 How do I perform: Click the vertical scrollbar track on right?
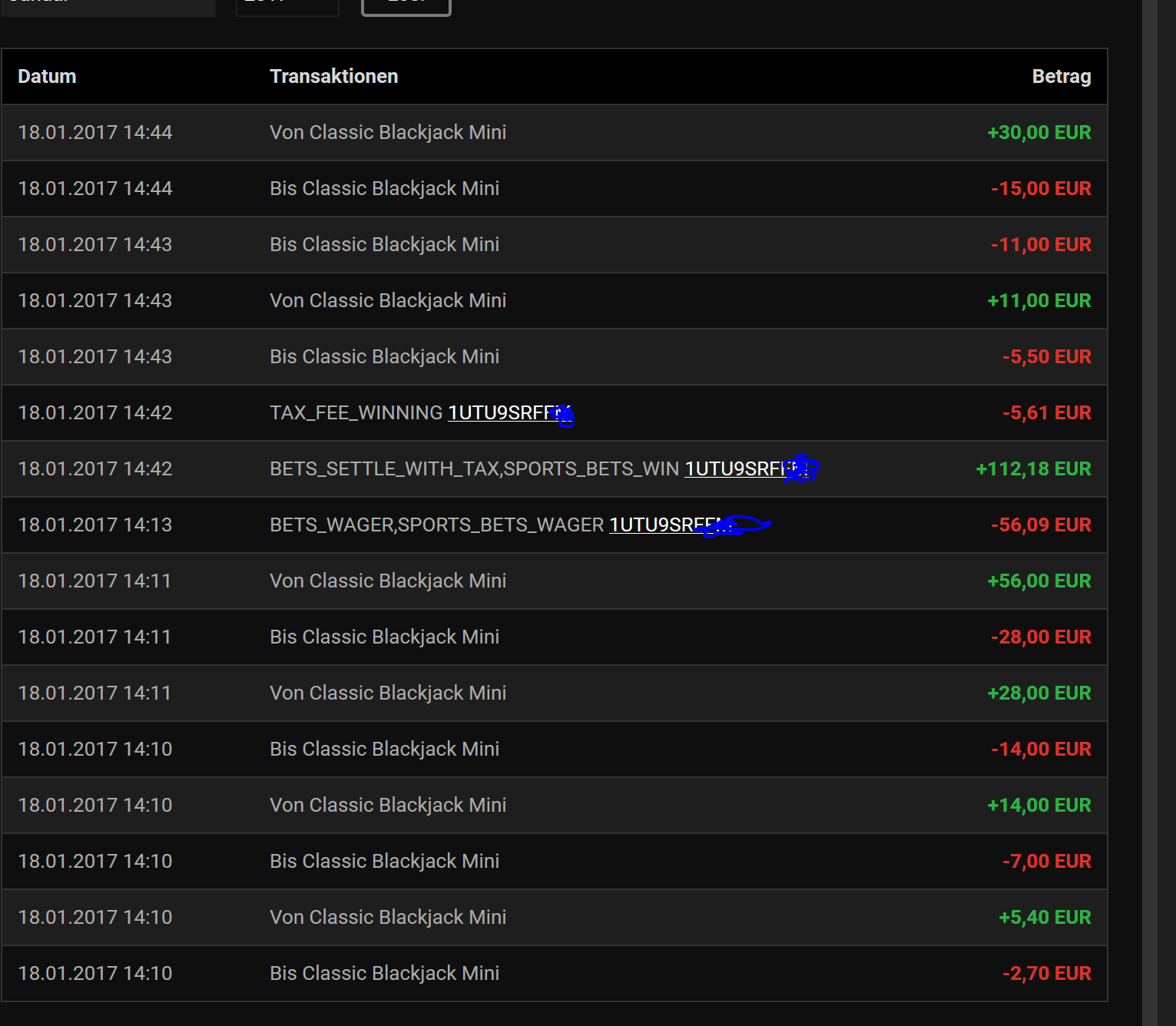[x=1150, y=513]
